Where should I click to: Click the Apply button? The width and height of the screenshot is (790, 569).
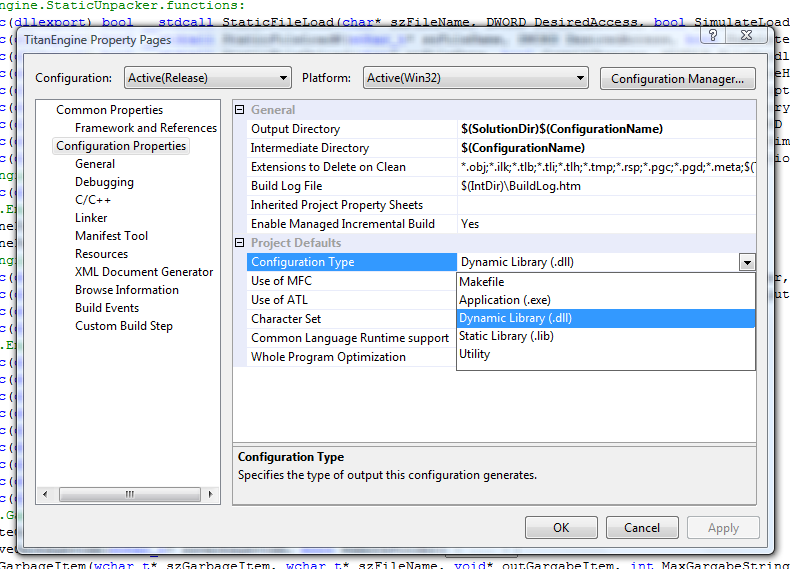pos(723,528)
